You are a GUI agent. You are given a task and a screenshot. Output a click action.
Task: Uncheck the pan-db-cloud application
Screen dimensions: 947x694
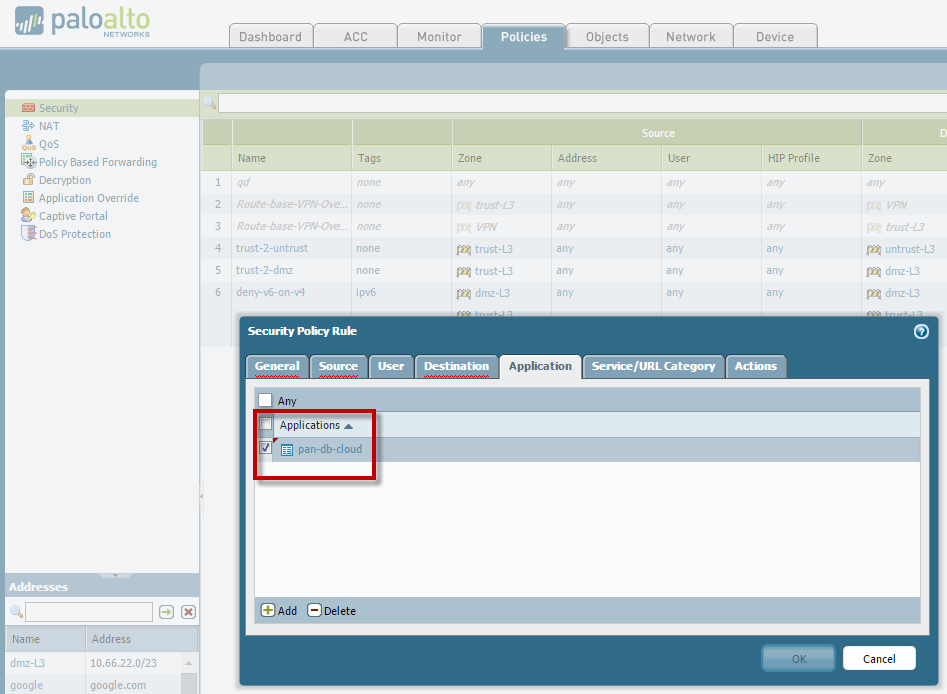(x=264, y=447)
